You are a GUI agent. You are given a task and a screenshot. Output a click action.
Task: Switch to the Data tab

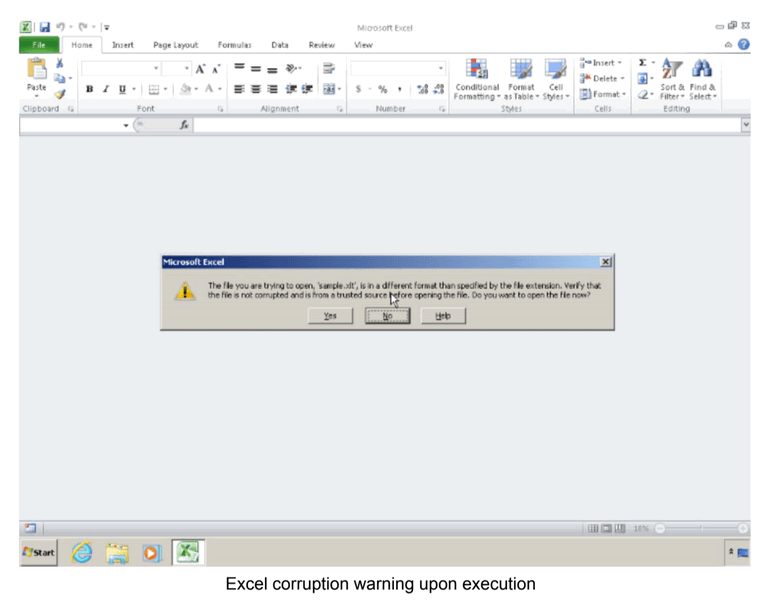tap(280, 45)
